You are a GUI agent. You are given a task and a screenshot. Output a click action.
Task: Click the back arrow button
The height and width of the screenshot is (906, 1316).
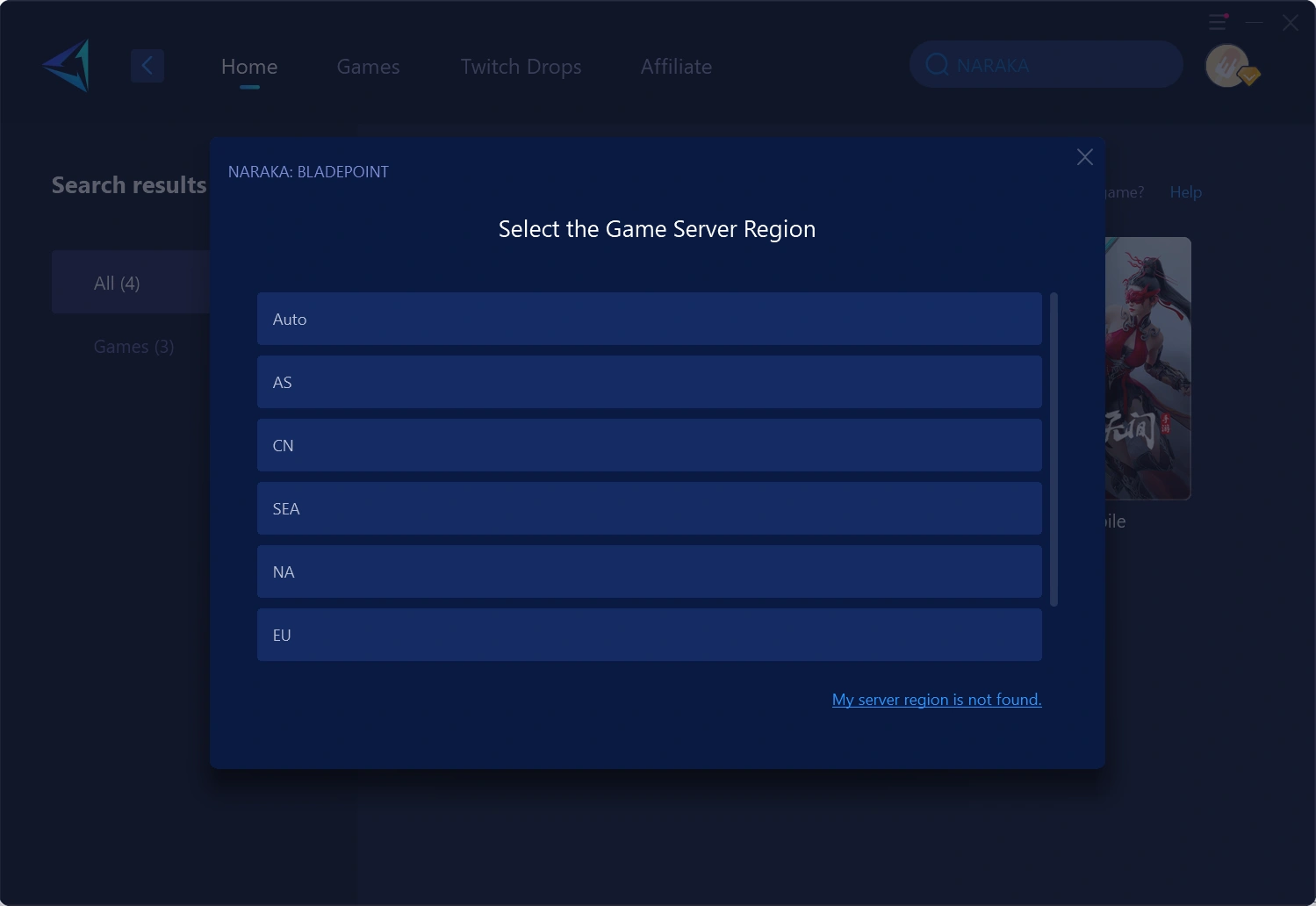(x=147, y=66)
